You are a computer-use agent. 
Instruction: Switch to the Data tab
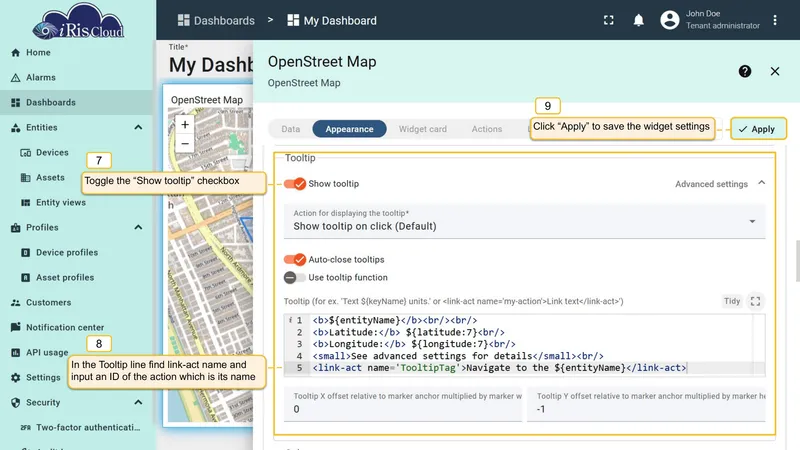pos(291,129)
